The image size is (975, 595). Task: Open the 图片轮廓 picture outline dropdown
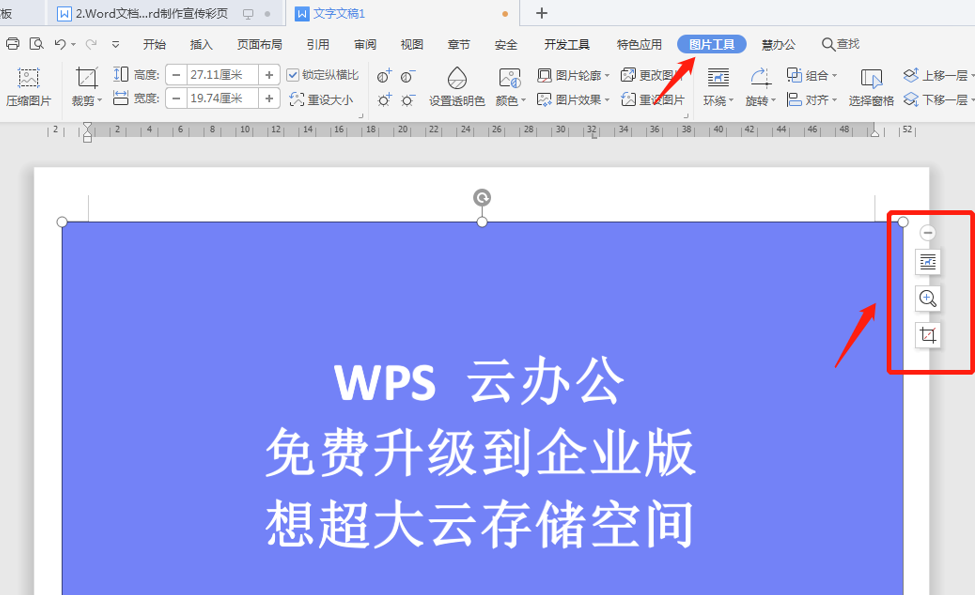click(573, 75)
